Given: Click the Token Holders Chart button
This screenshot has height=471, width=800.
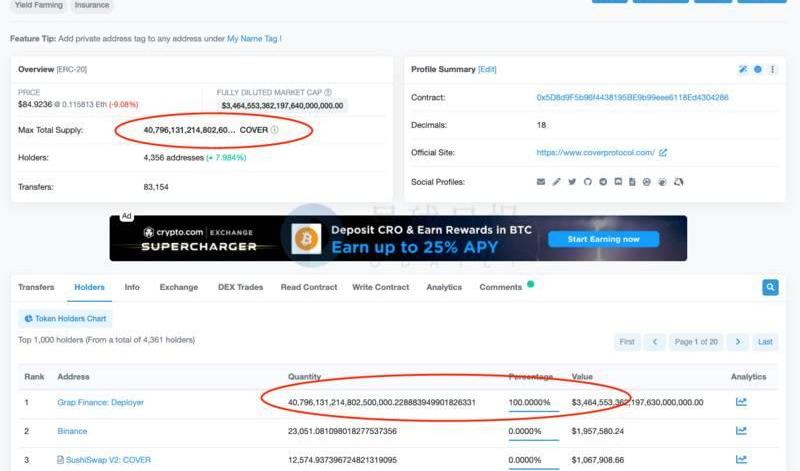Looking at the screenshot, I should [65, 319].
